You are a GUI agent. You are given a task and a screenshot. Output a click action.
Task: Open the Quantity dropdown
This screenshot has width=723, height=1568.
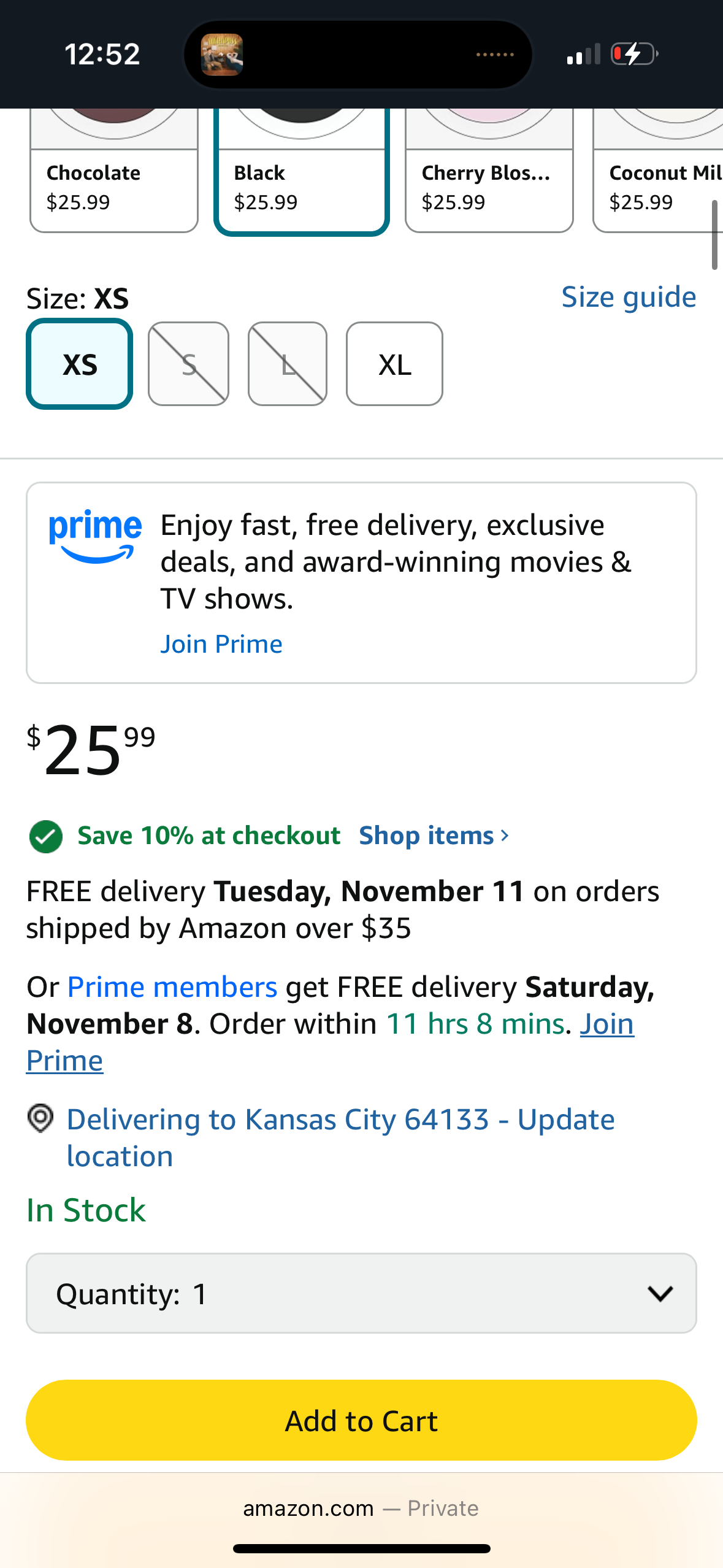tap(361, 1294)
